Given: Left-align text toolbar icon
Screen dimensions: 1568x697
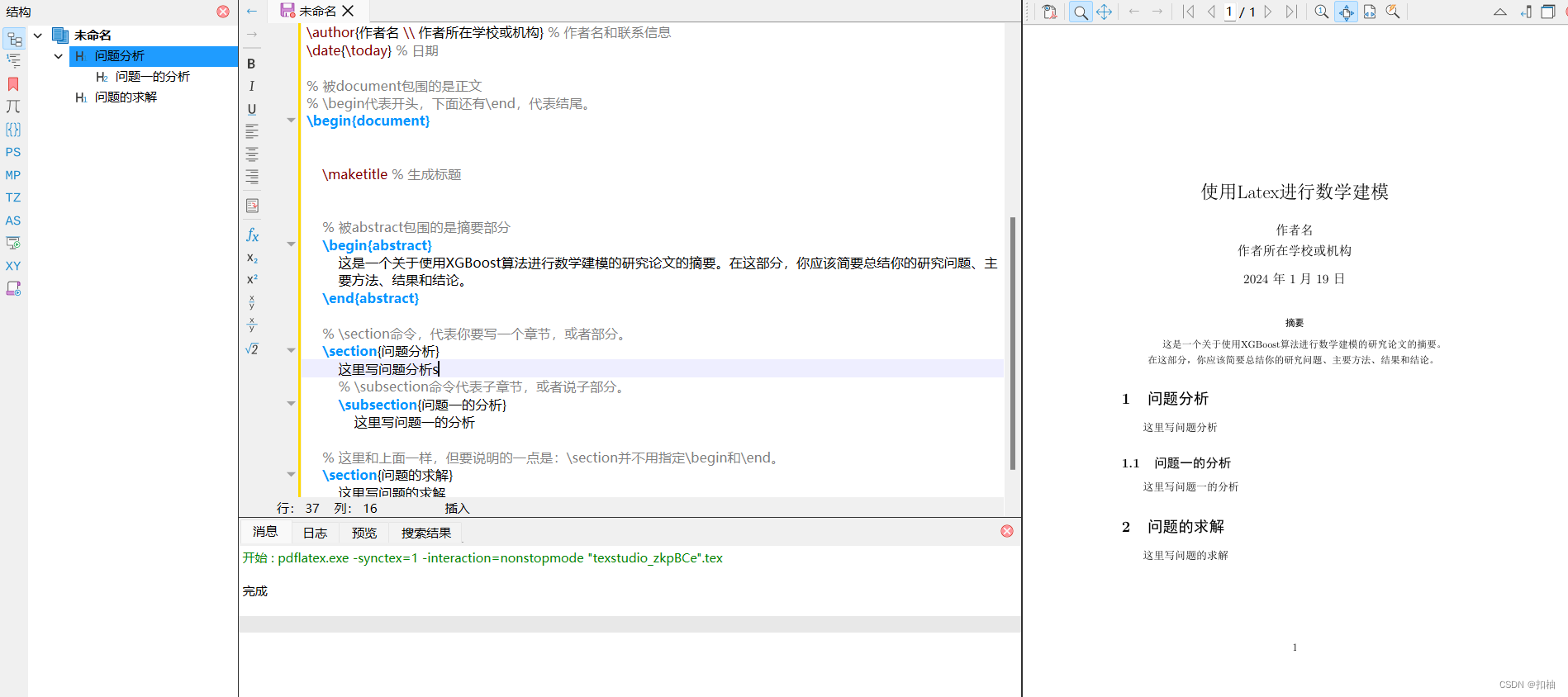Looking at the screenshot, I should tap(252, 131).
